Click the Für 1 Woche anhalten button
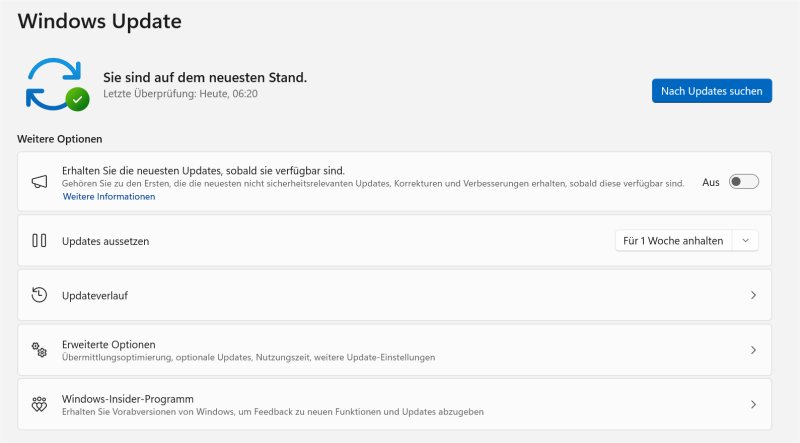 pos(673,241)
